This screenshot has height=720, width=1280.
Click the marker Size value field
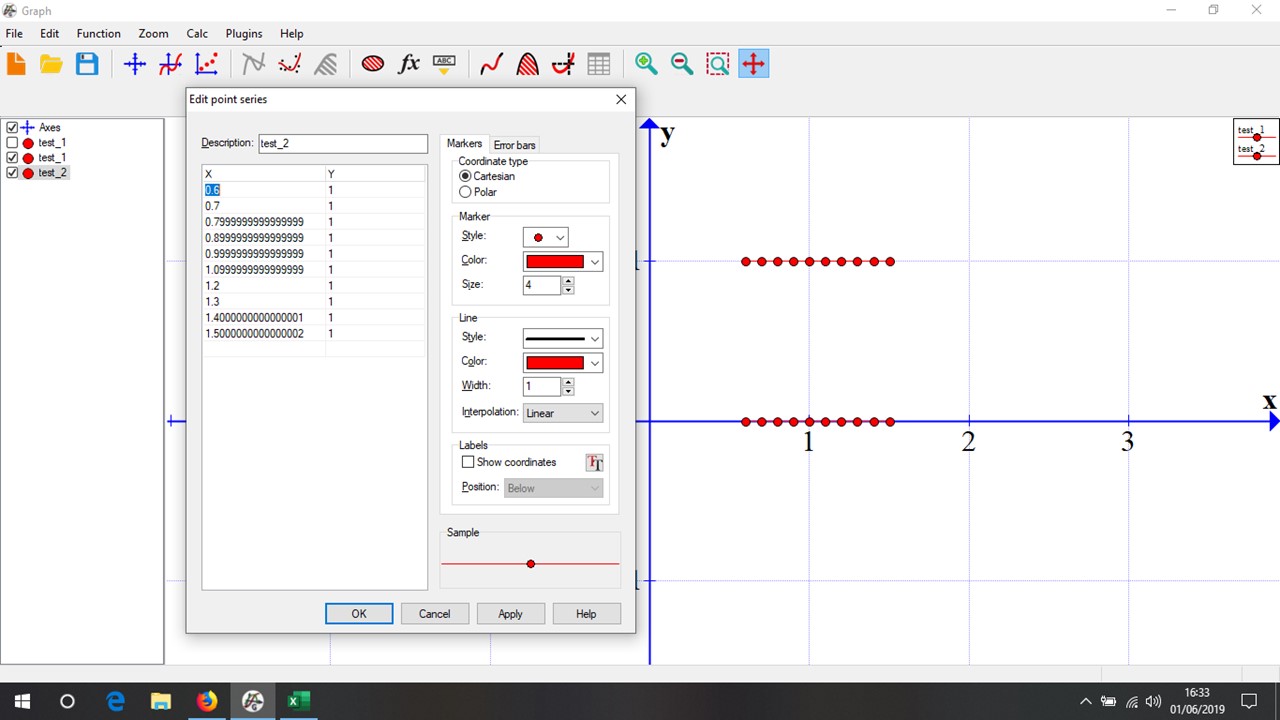[x=542, y=285]
